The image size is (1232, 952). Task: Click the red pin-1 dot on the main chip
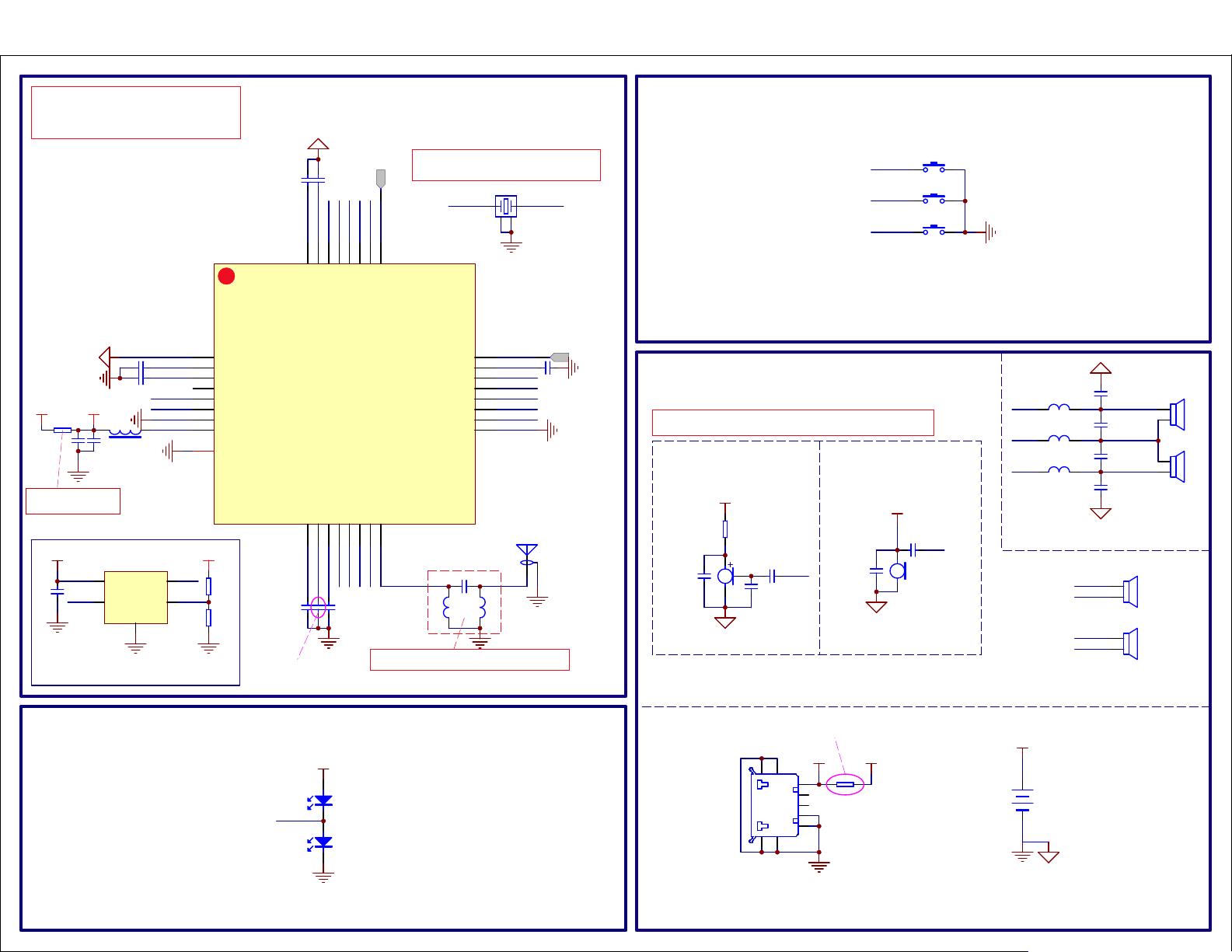pos(226,276)
